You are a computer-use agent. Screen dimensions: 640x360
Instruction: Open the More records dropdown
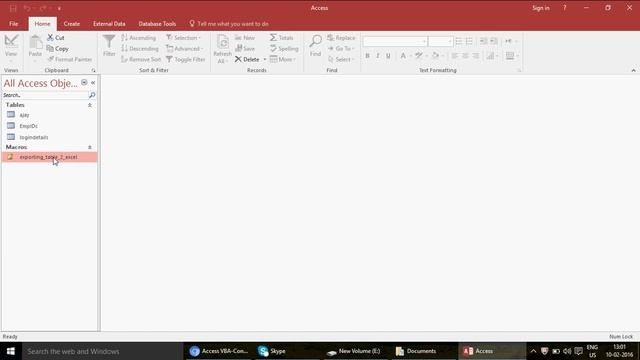tap(282, 59)
